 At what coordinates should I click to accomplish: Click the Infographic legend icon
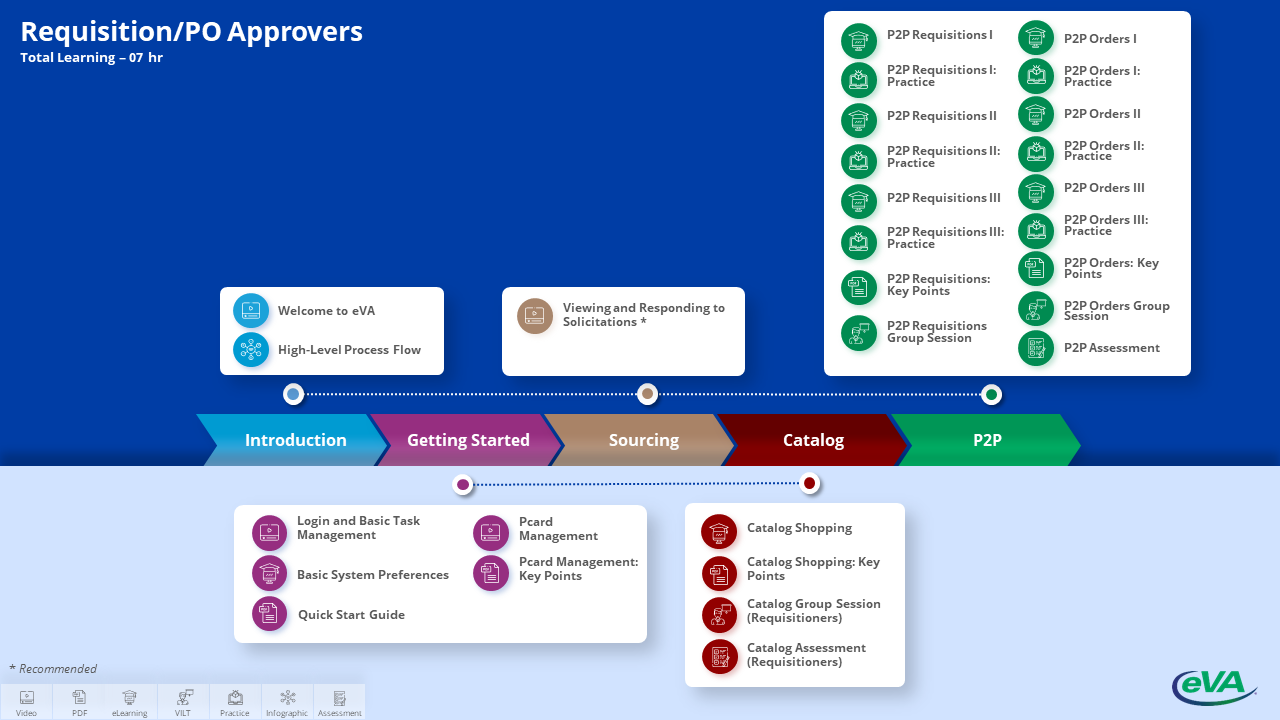point(288,697)
